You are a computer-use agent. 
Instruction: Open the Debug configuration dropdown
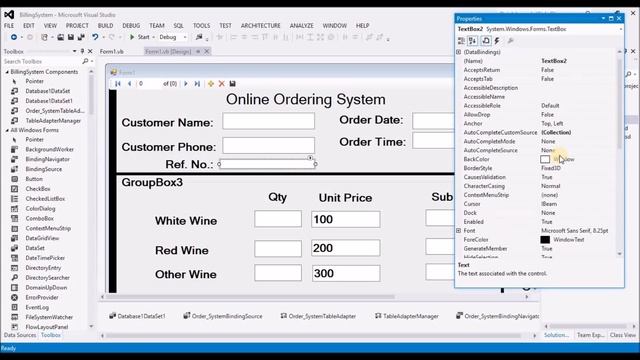pyautogui.click(x=185, y=37)
